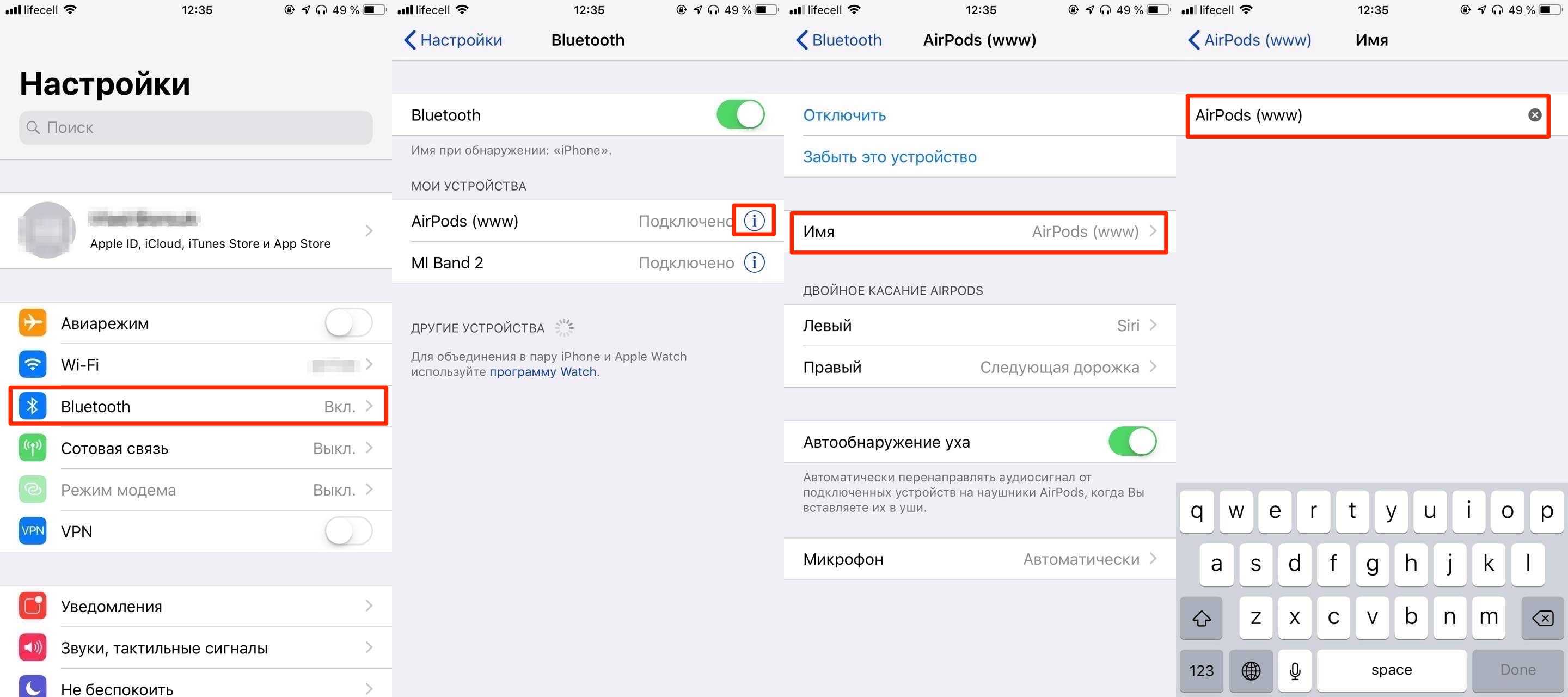This screenshot has width=1568, height=697.
Task: Tap the Airplane mode icon
Action: tap(29, 320)
